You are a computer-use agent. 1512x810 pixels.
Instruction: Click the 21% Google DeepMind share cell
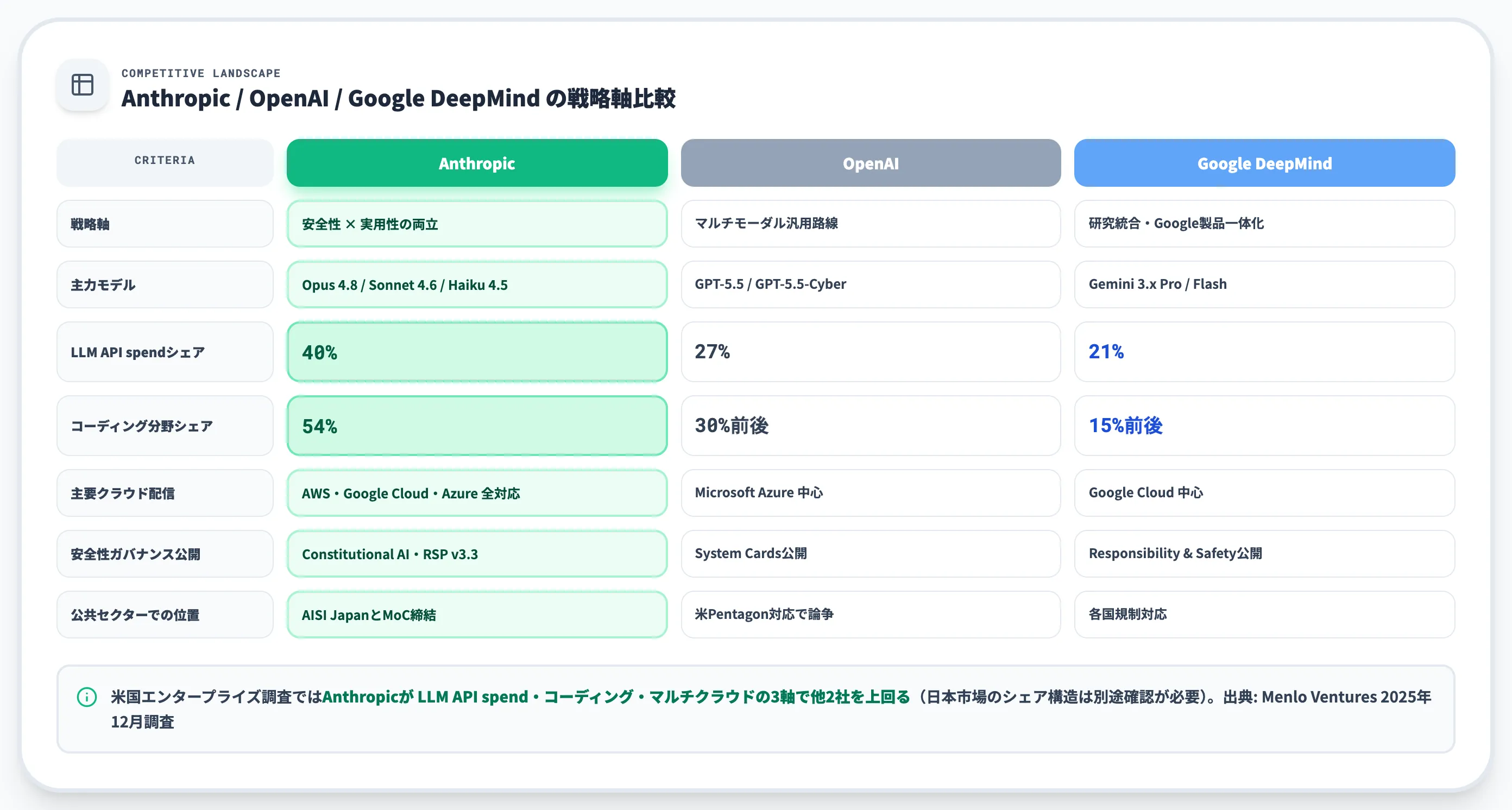tap(1264, 352)
